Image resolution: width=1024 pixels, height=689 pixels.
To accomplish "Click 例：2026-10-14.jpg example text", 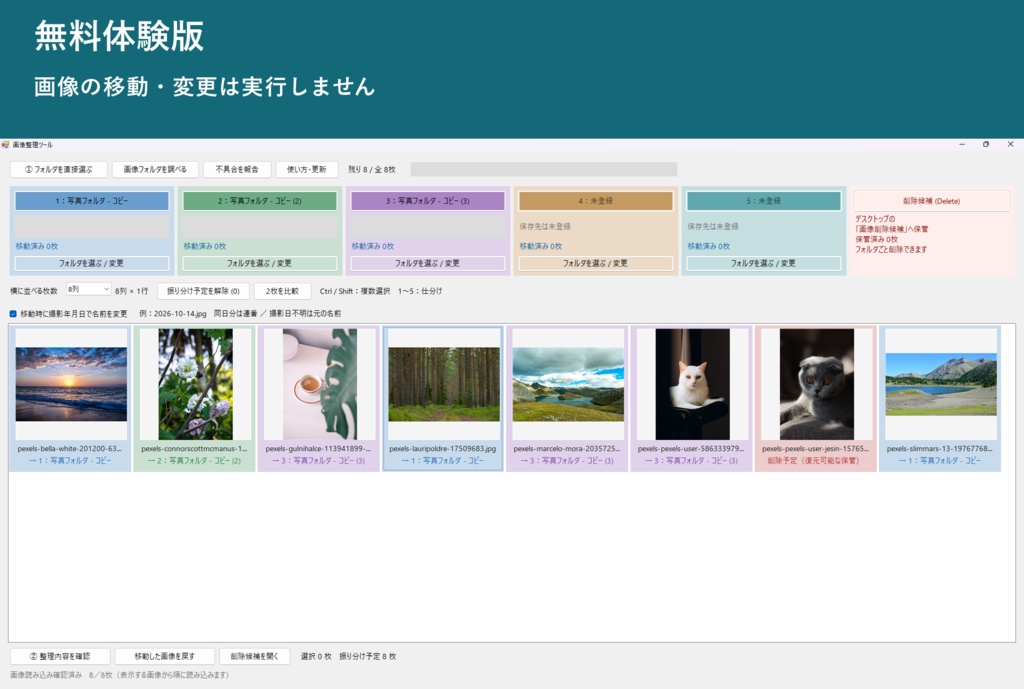I will coord(172,314).
